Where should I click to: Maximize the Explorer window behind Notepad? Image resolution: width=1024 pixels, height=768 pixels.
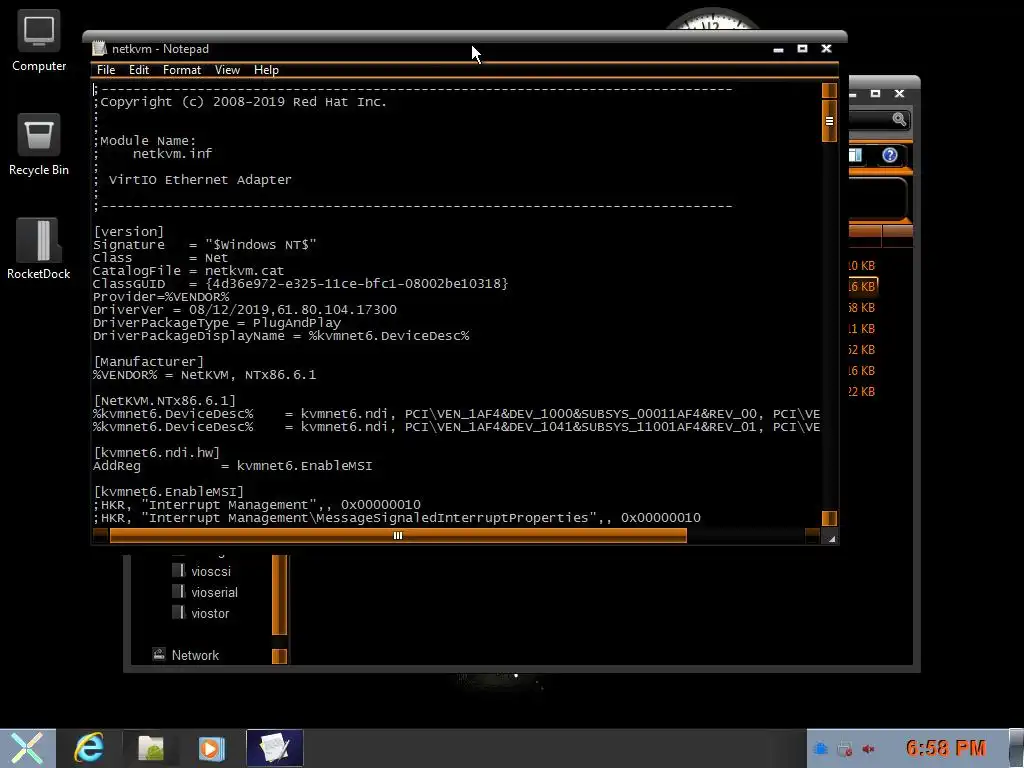(875, 94)
